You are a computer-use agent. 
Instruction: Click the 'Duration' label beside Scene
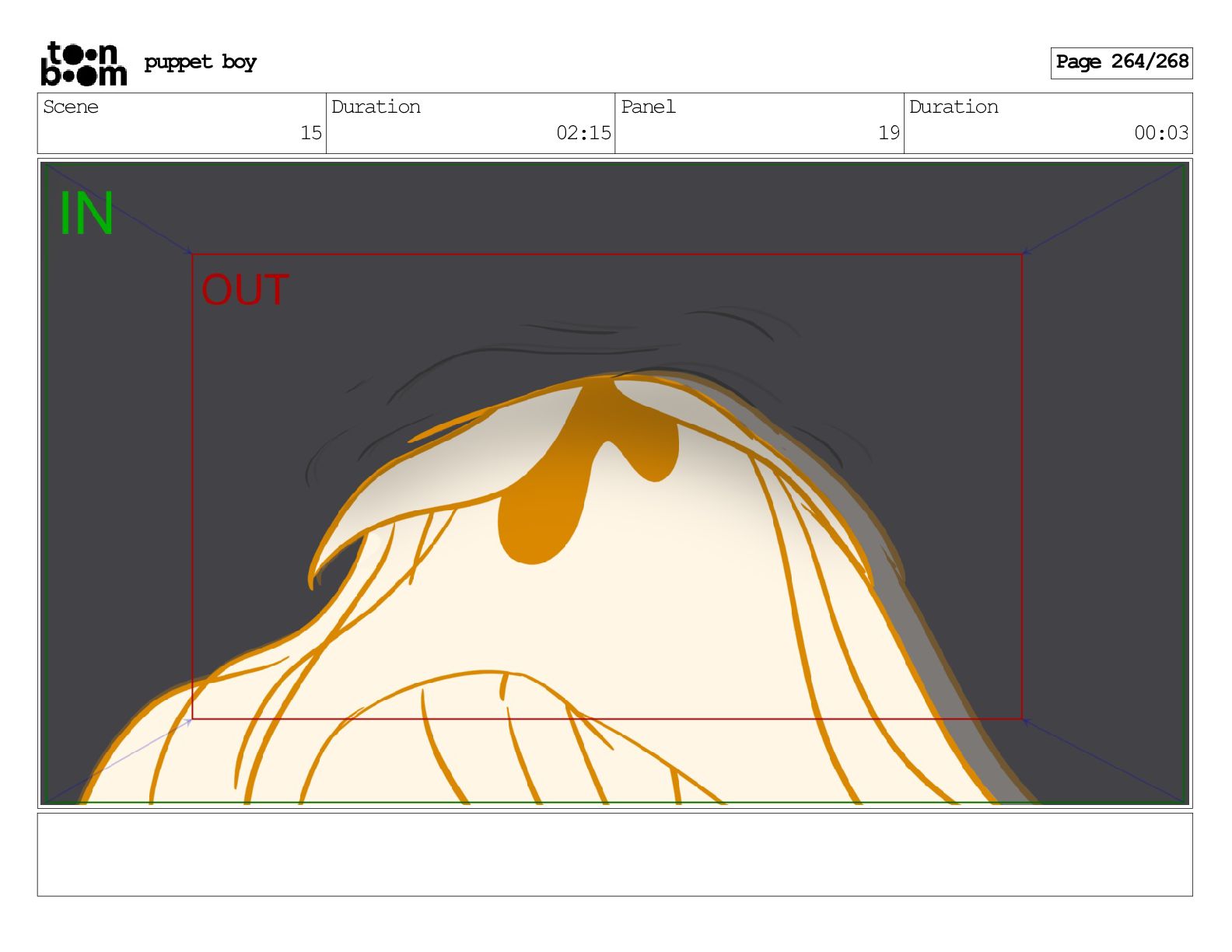coord(376,107)
